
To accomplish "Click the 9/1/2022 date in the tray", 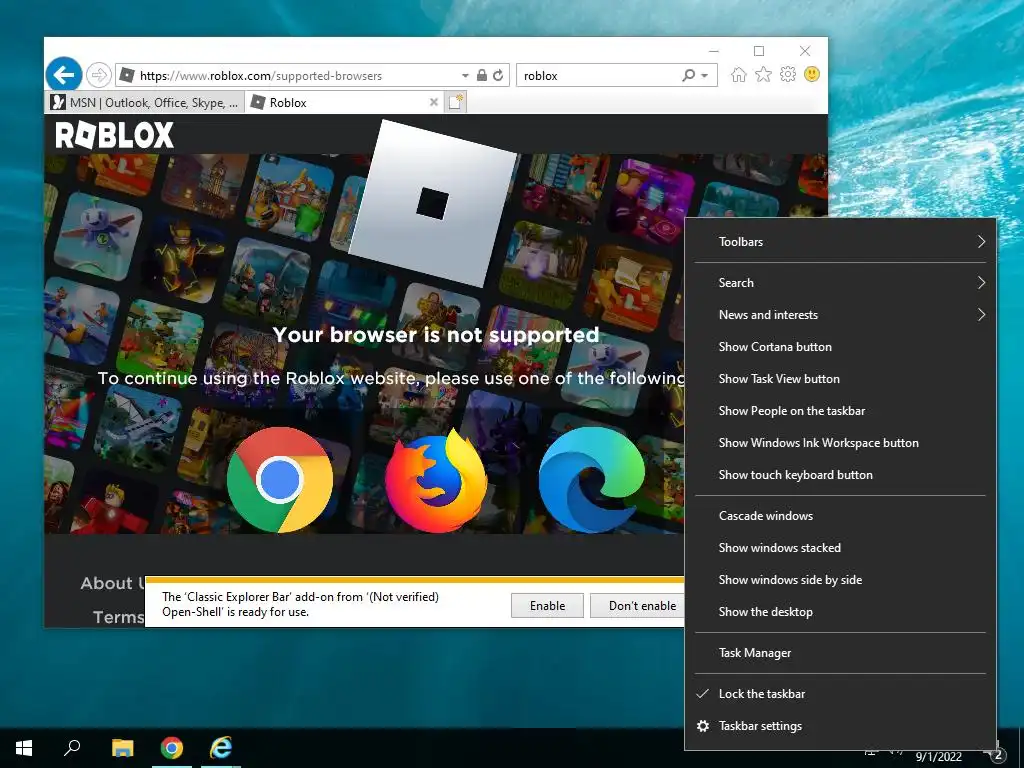I will pos(938,757).
